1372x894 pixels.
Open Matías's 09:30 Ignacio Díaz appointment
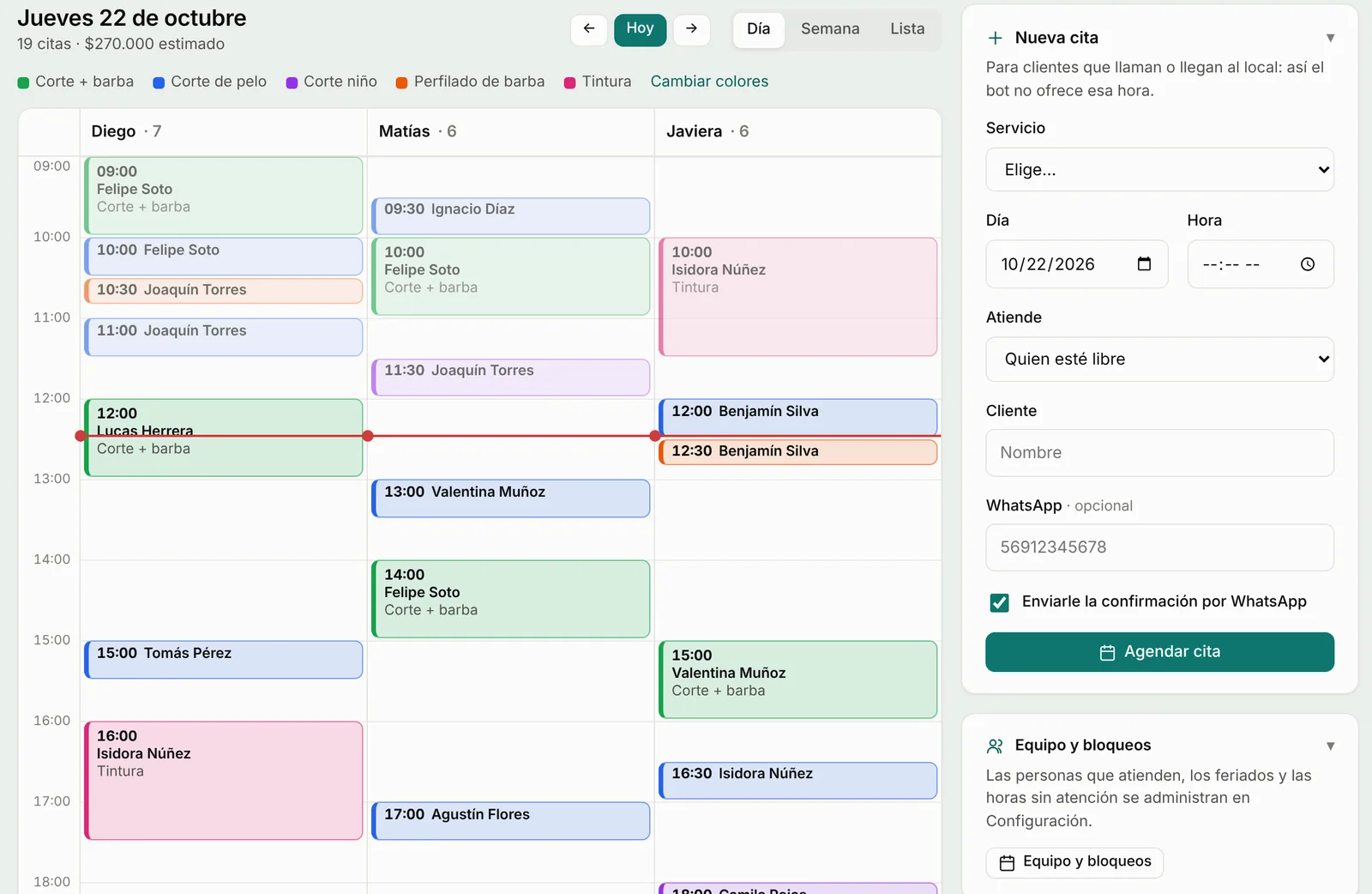[x=510, y=216]
